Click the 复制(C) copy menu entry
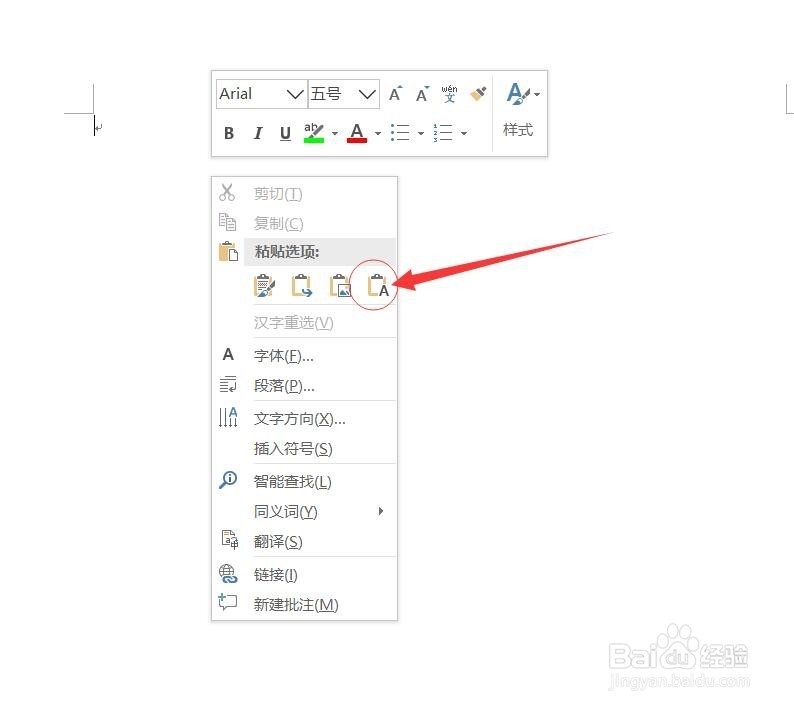The height and width of the screenshot is (709, 794). point(304,223)
